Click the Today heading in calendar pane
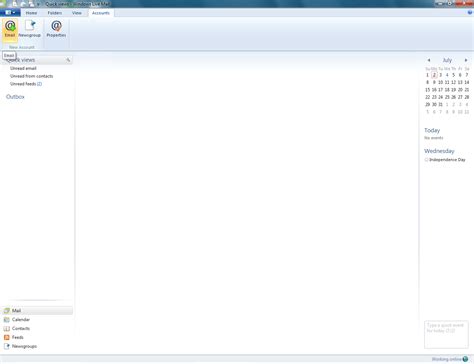 [432, 130]
